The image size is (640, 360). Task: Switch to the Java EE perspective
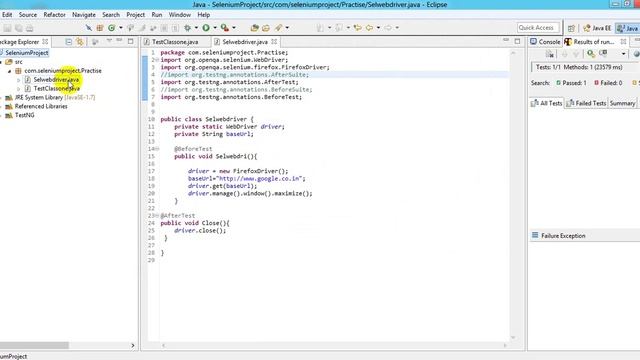click(597, 28)
